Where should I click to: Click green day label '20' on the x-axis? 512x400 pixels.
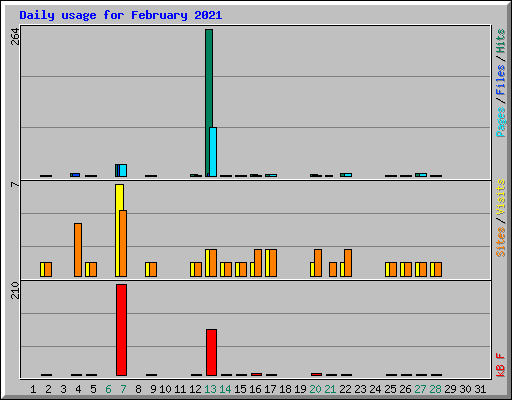tap(315, 389)
